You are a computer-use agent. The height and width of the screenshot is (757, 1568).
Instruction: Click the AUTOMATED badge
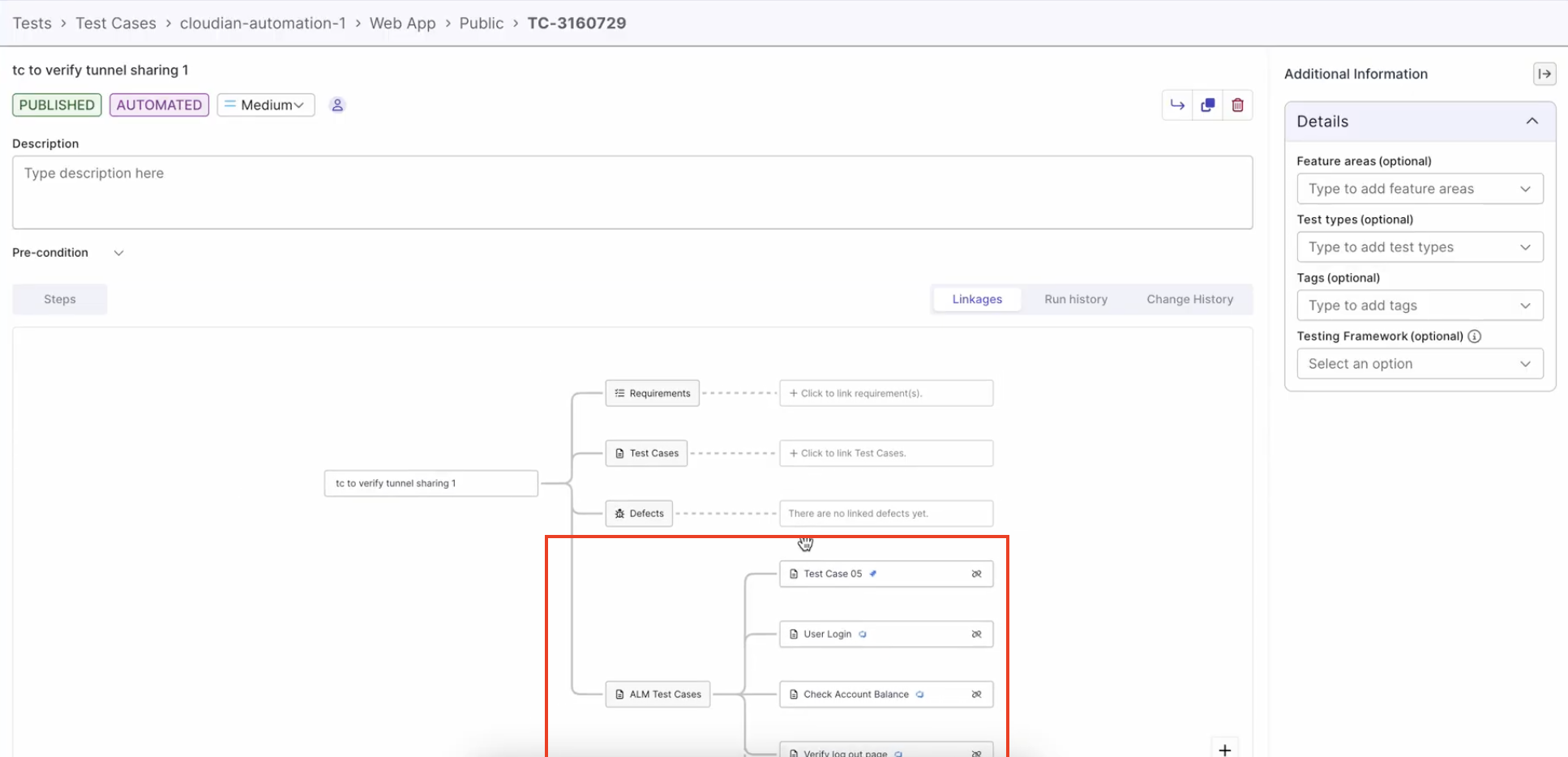tap(159, 105)
